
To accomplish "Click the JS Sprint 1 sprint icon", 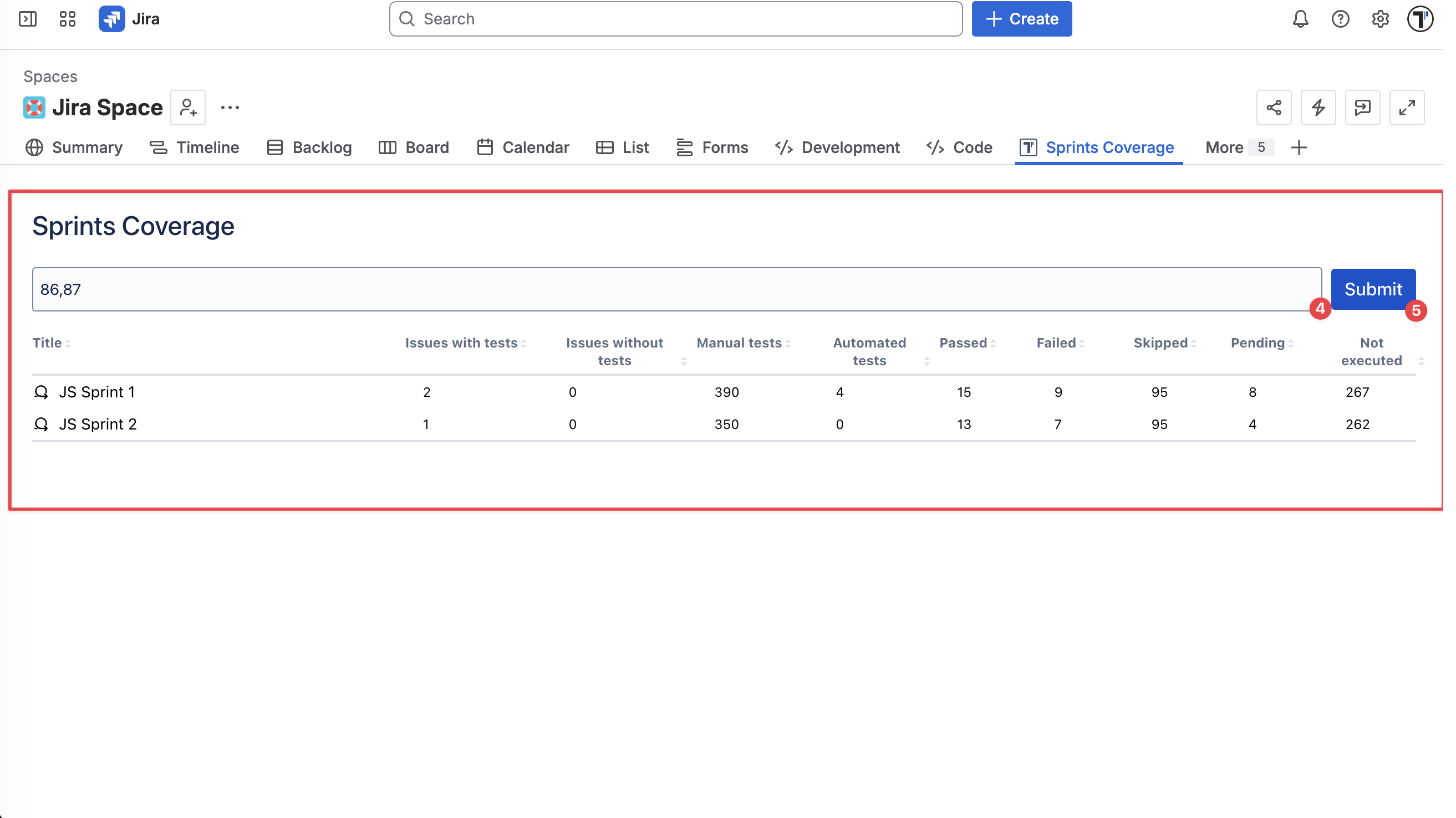I will [41, 392].
